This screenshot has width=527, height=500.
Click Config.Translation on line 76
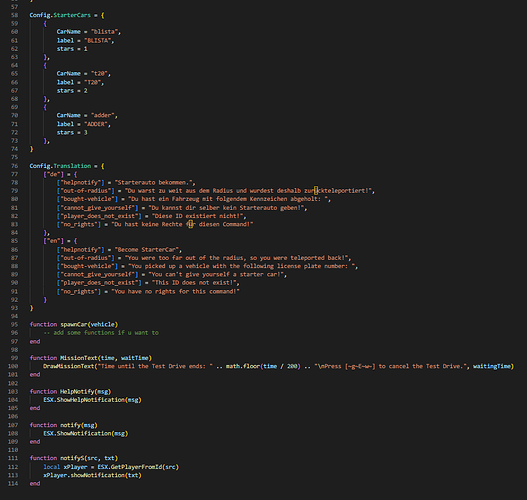point(60,166)
